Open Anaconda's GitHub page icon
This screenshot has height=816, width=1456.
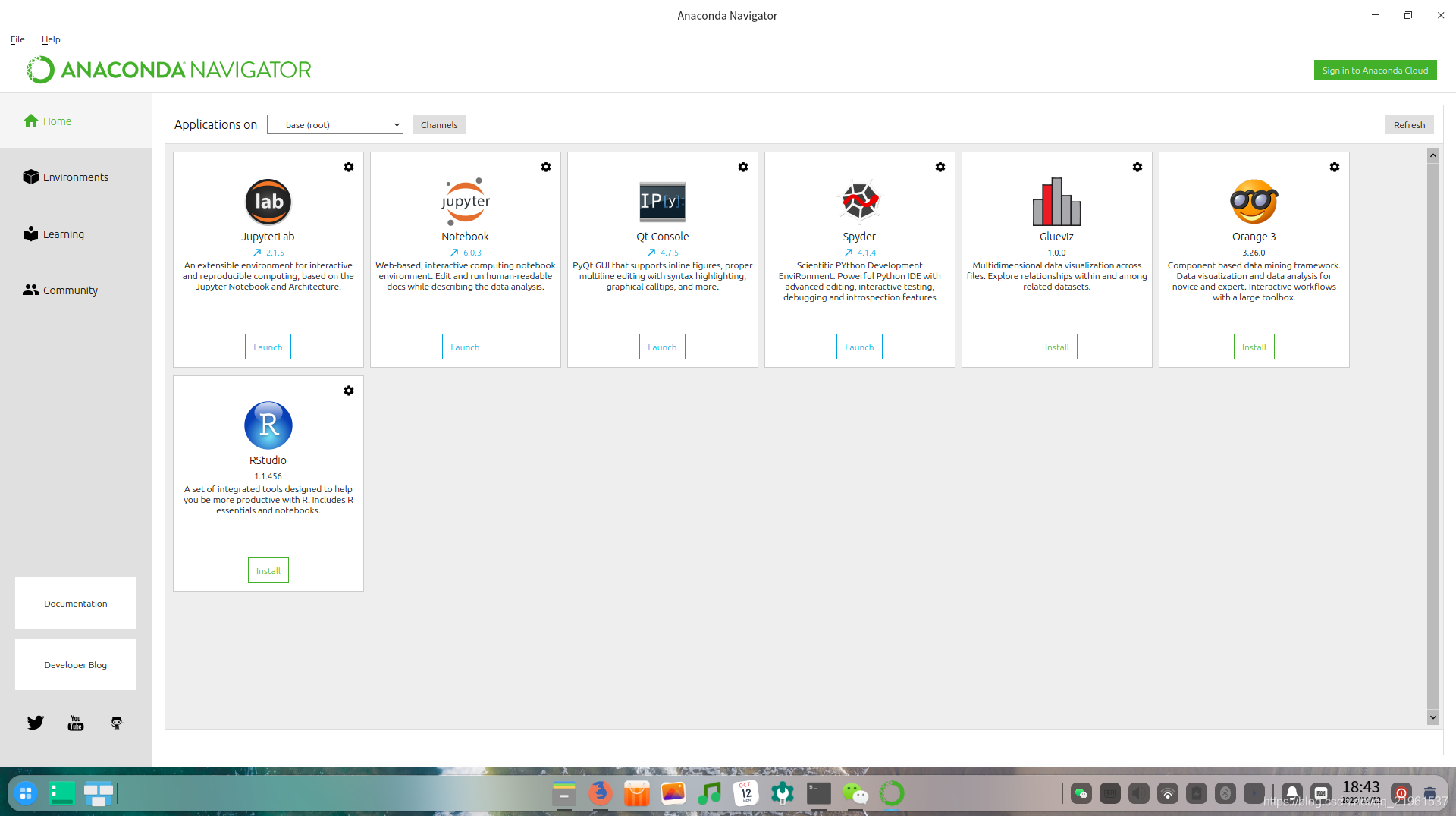click(117, 723)
